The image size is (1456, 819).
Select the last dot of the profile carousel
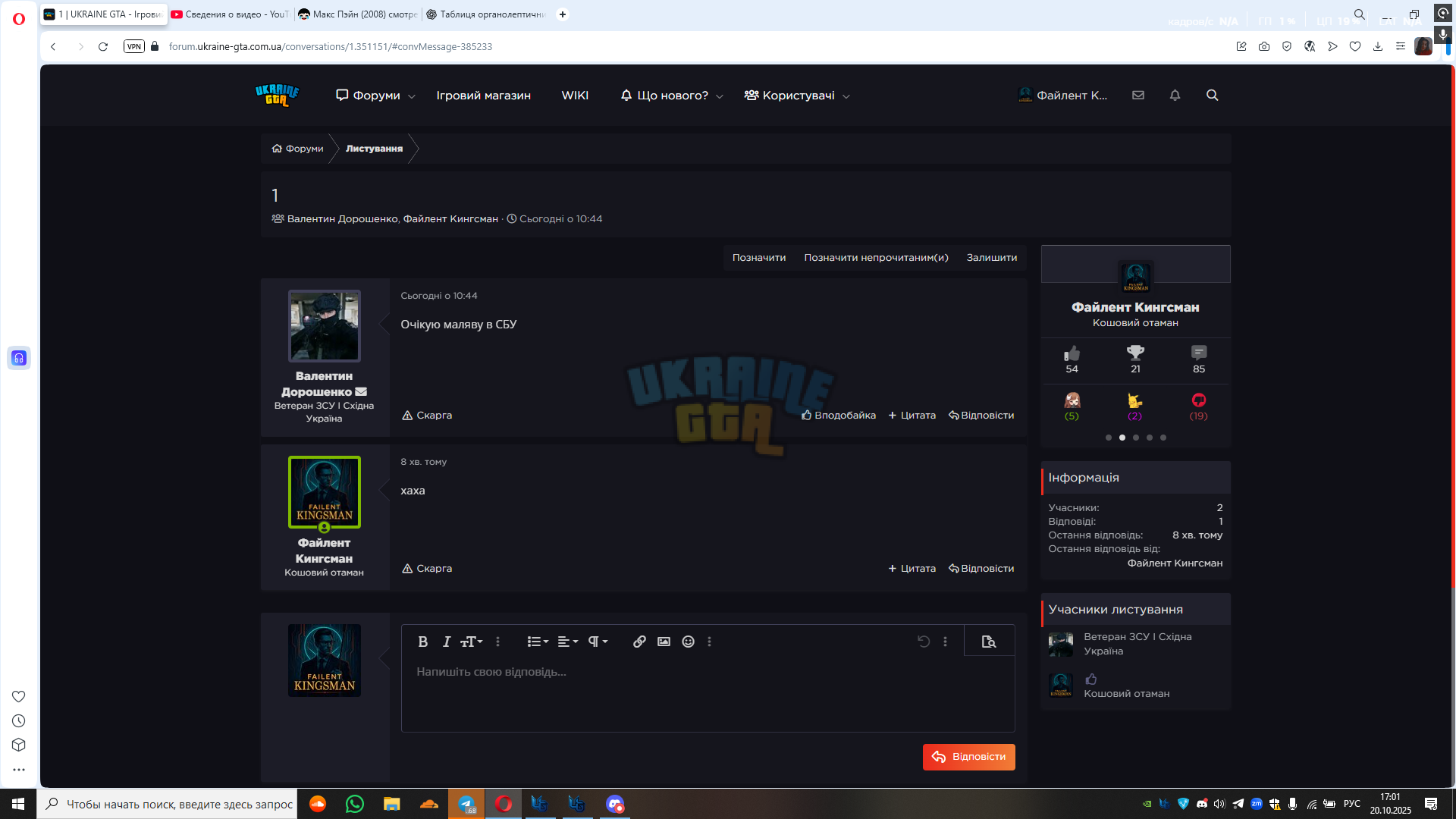coord(1163,438)
